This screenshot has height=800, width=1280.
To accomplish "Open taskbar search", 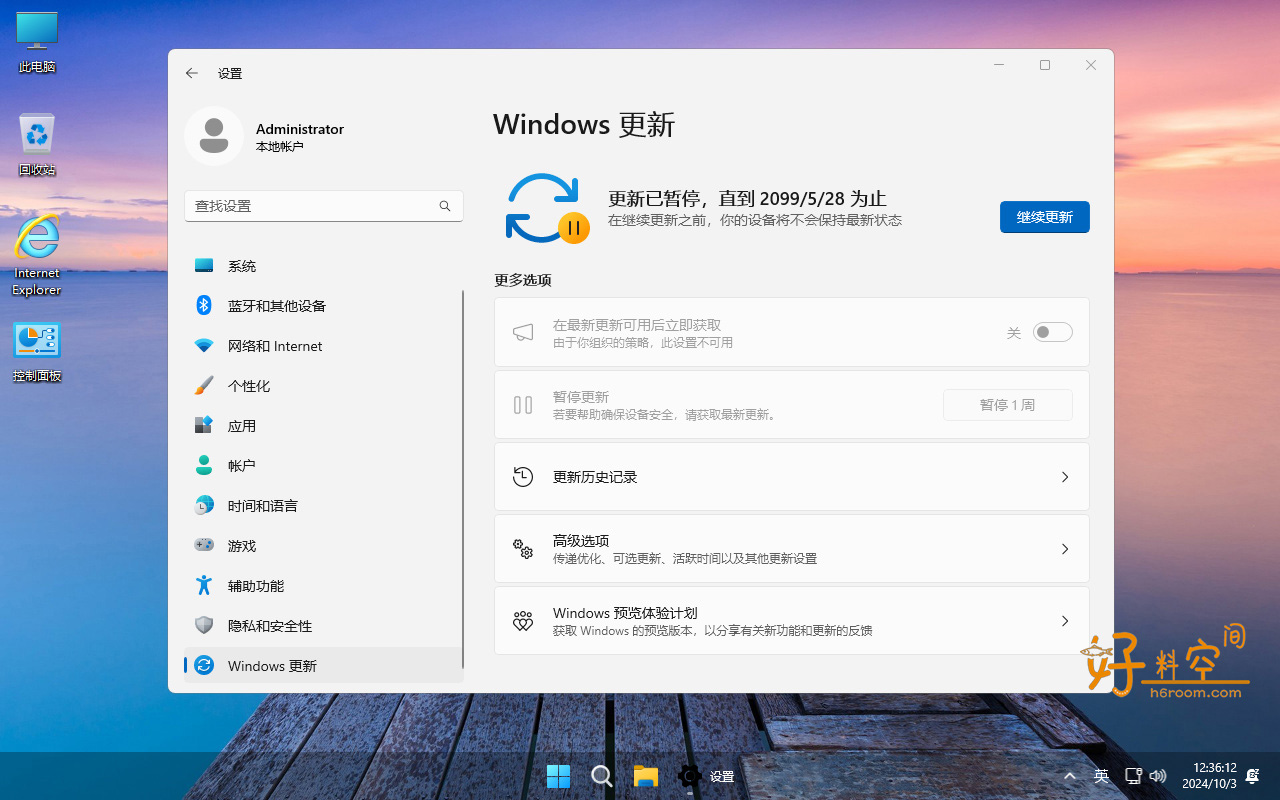I will tap(602, 776).
